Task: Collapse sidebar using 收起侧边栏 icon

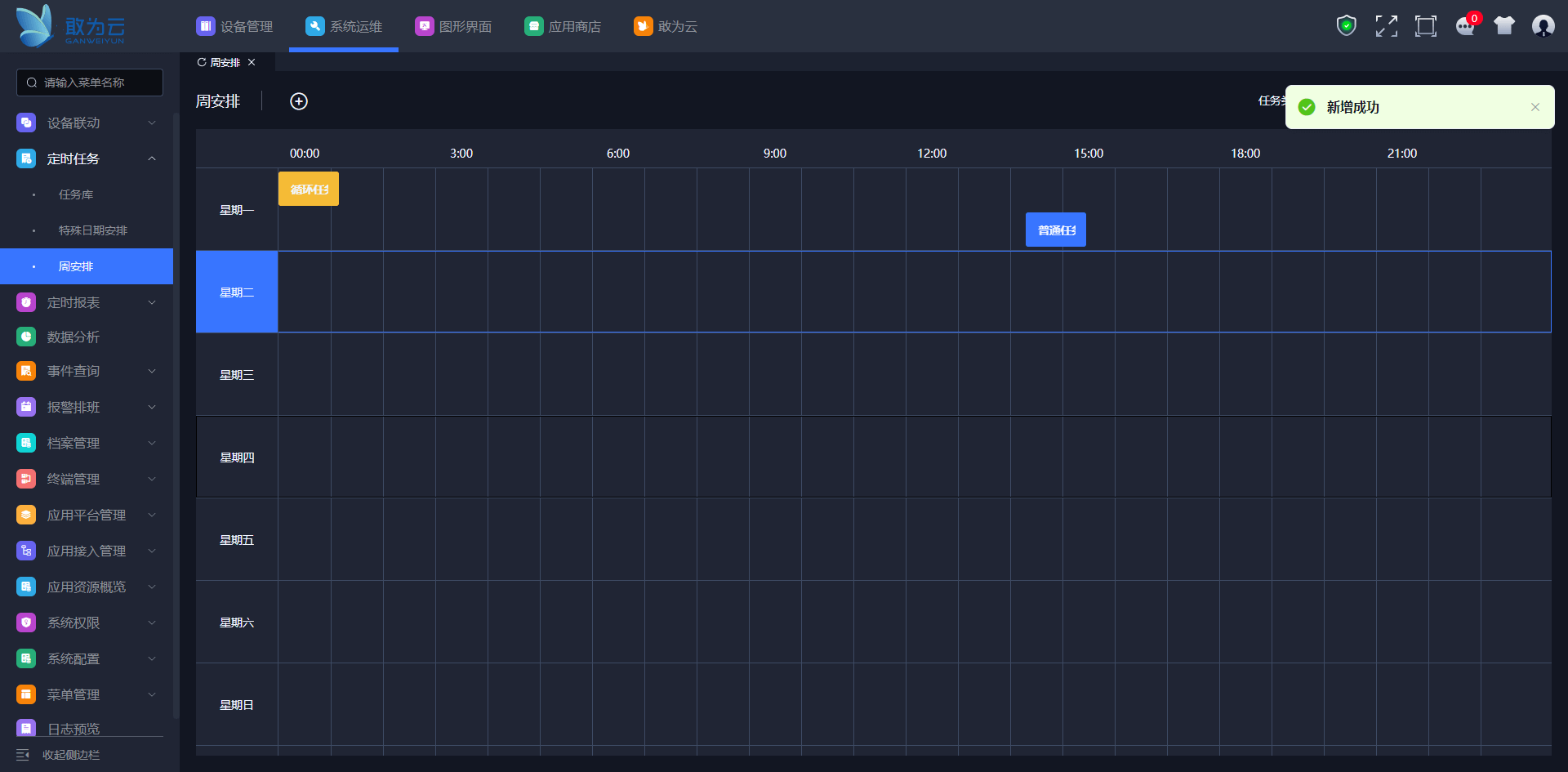Action: point(23,755)
